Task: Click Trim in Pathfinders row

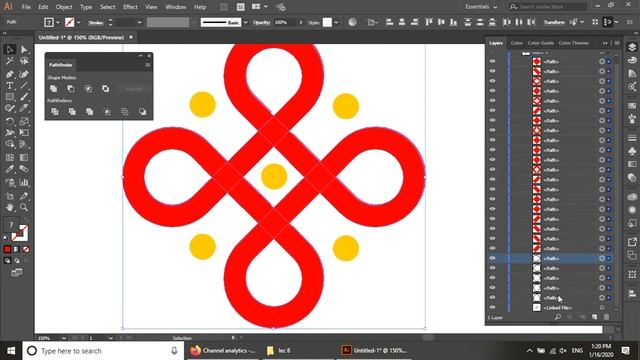Action: point(72,111)
